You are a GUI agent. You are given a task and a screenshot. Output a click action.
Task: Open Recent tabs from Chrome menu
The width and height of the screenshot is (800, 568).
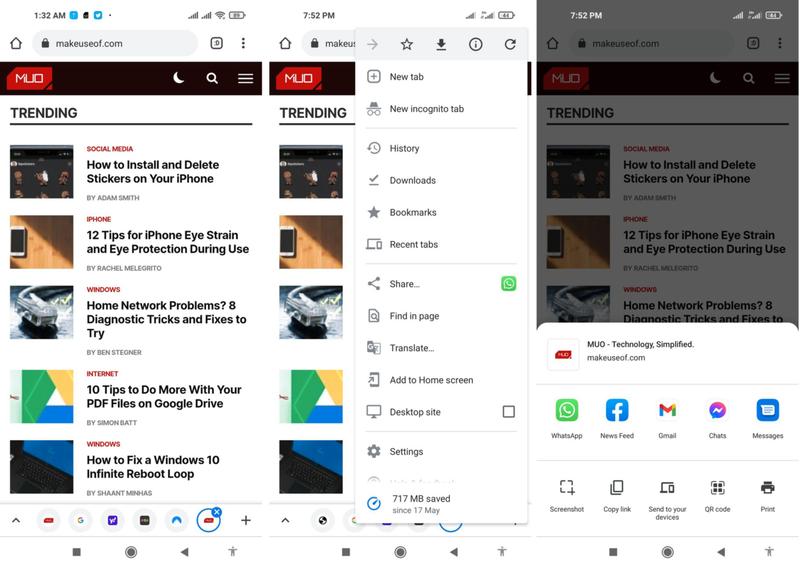point(441,244)
